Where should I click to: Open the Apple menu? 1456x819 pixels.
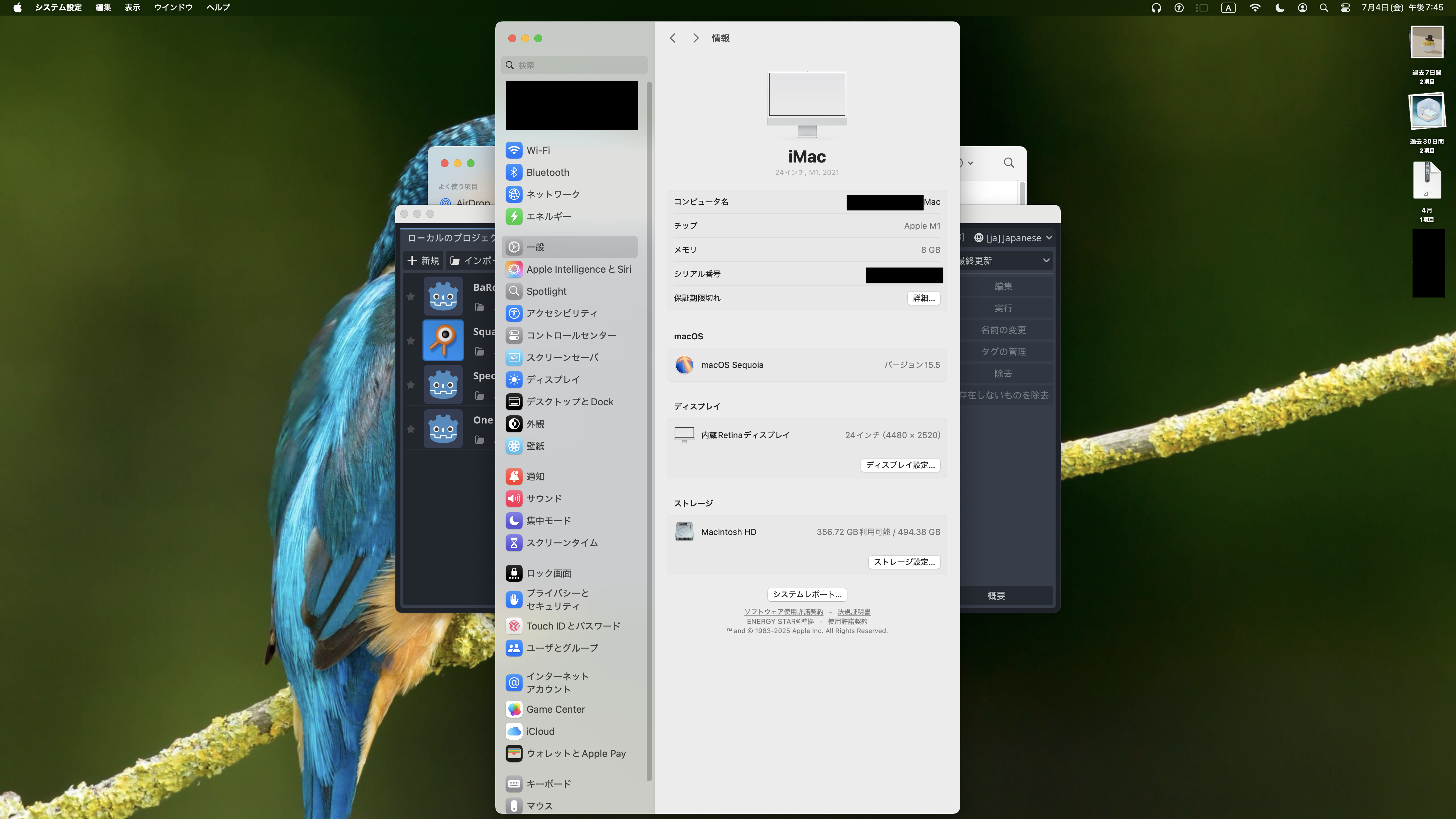[18, 7]
